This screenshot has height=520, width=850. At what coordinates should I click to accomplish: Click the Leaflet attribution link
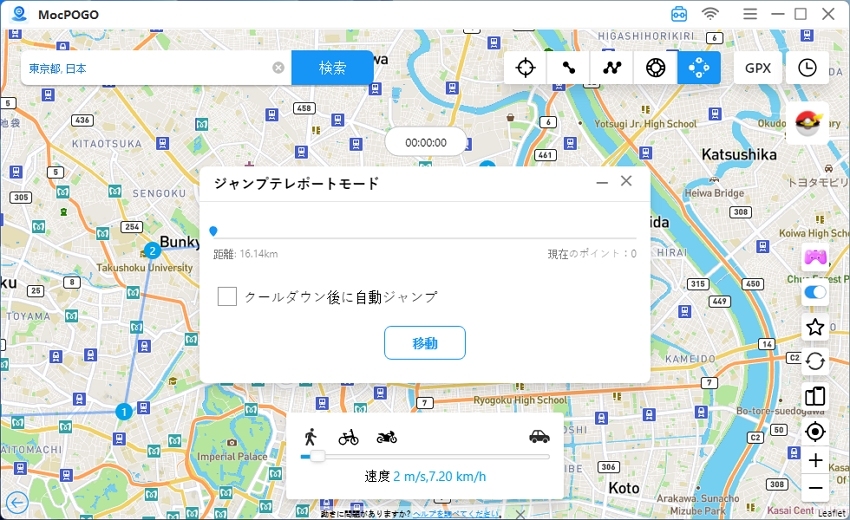[x=831, y=512]
